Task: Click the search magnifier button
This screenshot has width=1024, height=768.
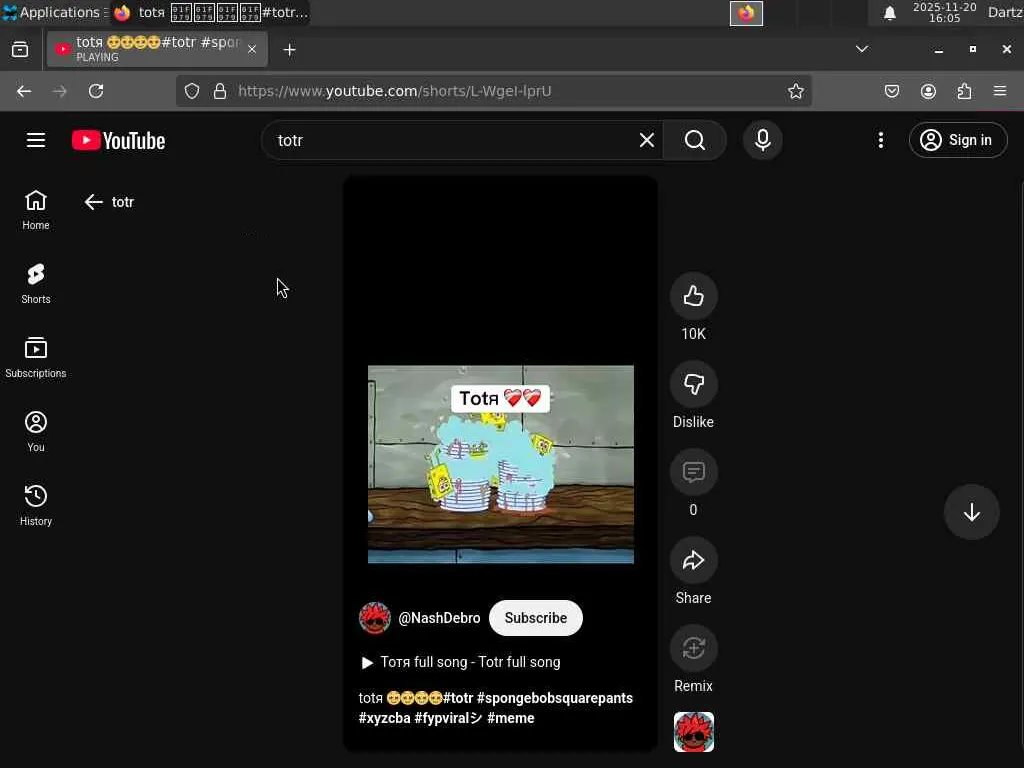Action: (695, 140)
